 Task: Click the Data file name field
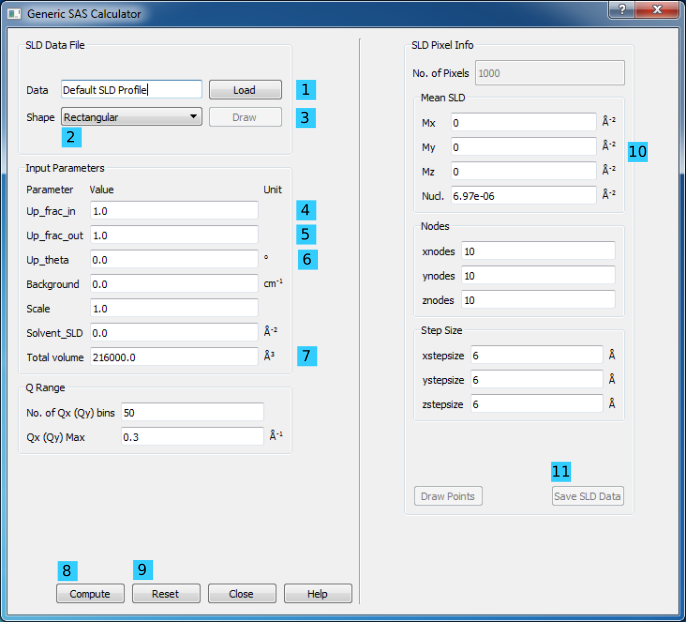click(x=131, y=90)
